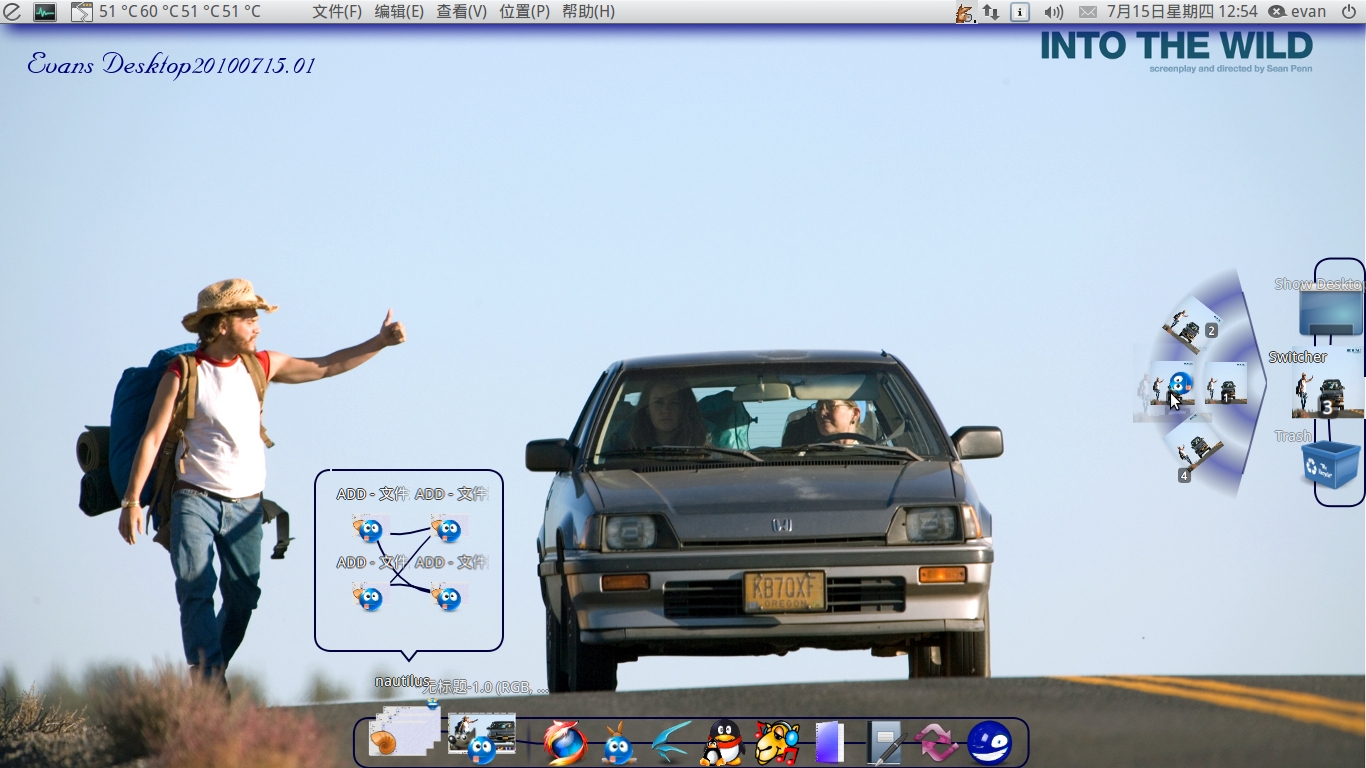This screenshot has width=1366, height=768.
Task: Click the boxed 'i' info tray icon
Action: pos(1020,12)
